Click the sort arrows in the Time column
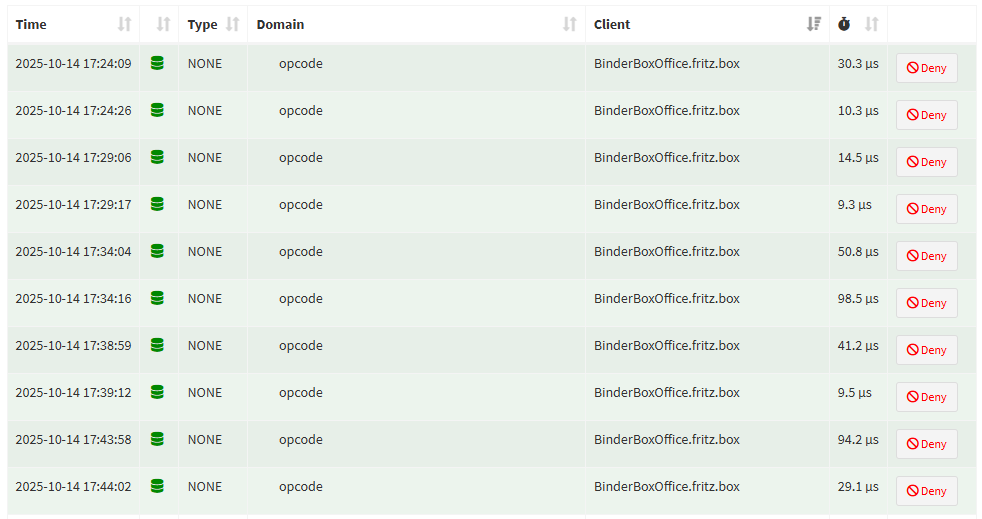Viewport: 982px width, 519px height. (124, 24)
